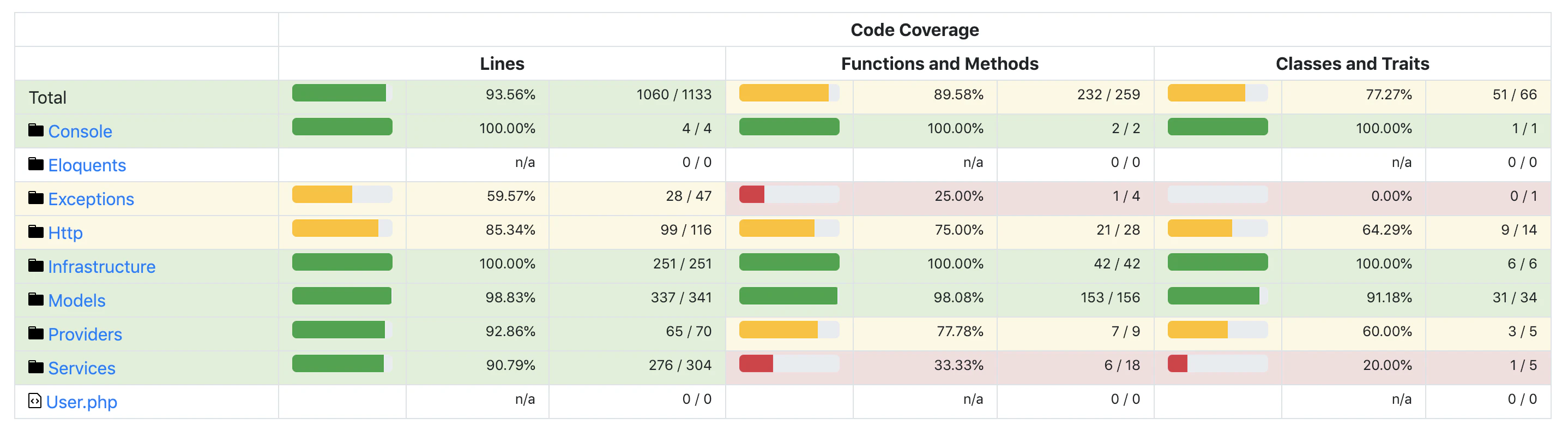Open the Services directory link
The image size is (1568, 430).
tap(82, 368)
